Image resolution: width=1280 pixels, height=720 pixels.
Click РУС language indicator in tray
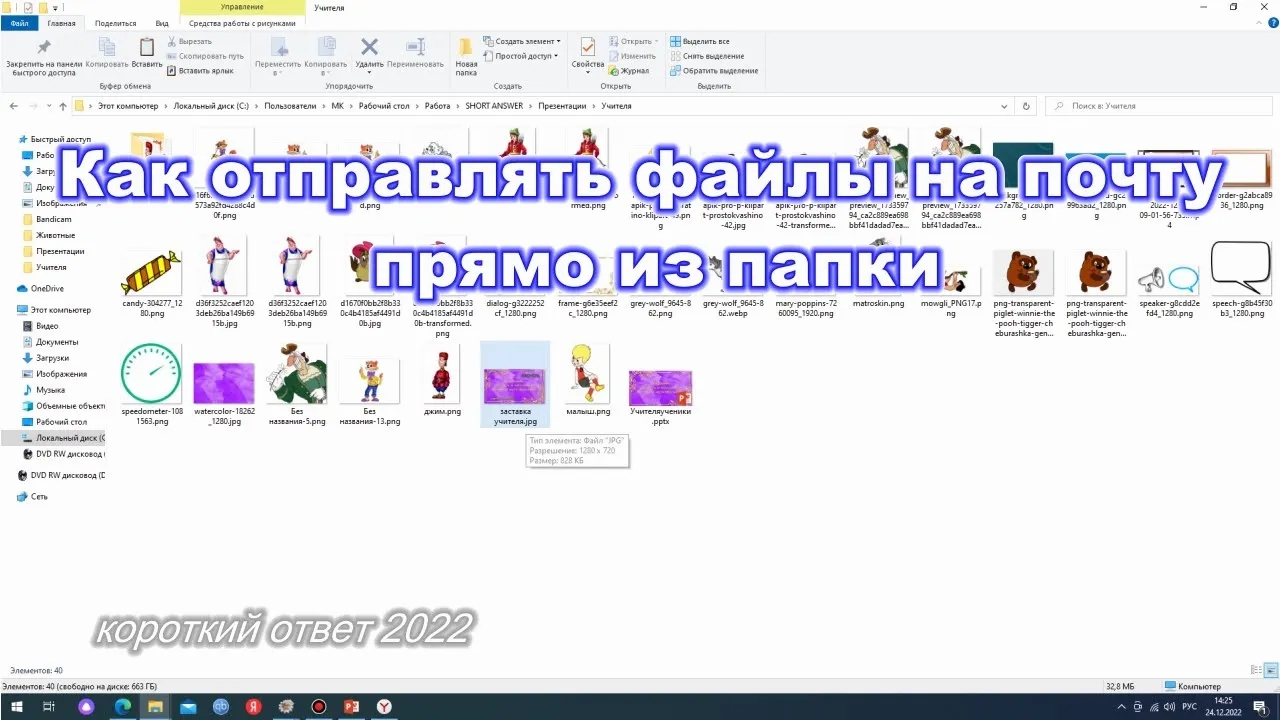(1190, 706)
